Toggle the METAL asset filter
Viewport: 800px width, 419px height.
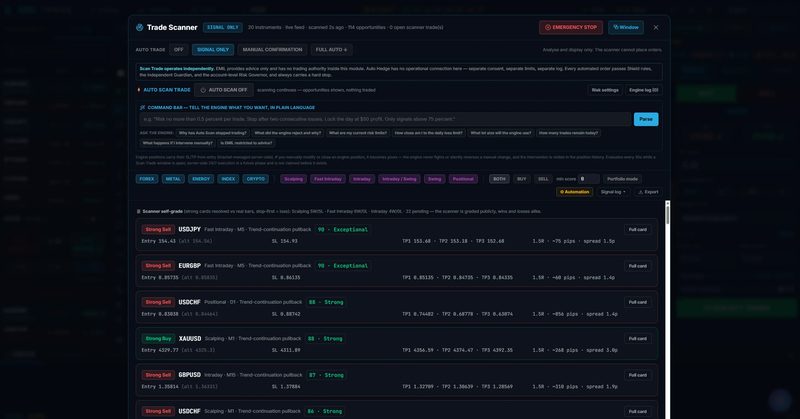coord(173,179)
